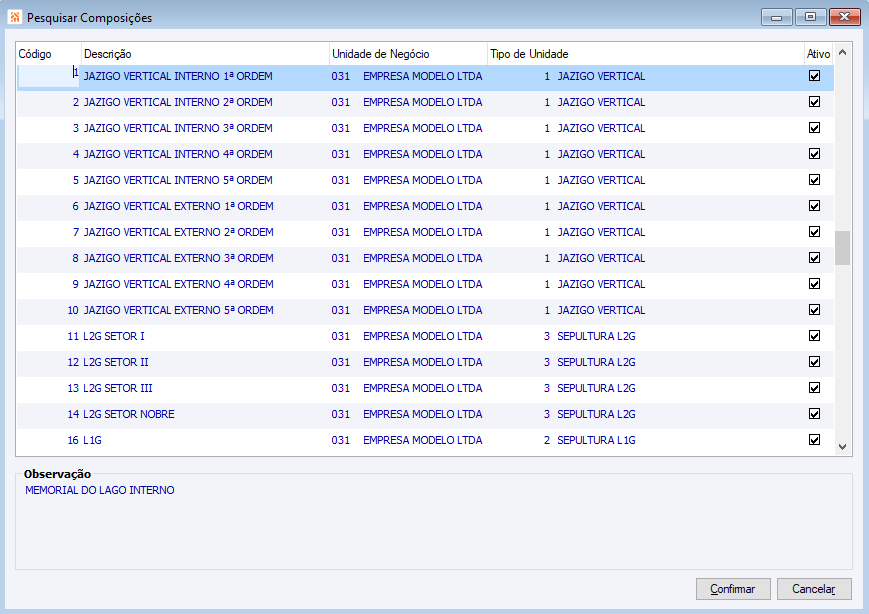The height and width of the screenshot is (614, 869).
Task: Sort by the Código column header
Action: coord(49,54)
